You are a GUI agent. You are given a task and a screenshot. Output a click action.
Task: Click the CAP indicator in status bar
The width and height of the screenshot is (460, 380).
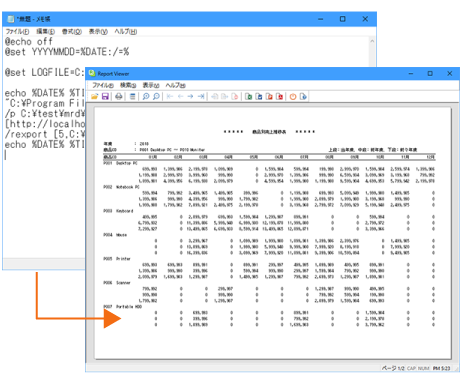coord(411,368)
